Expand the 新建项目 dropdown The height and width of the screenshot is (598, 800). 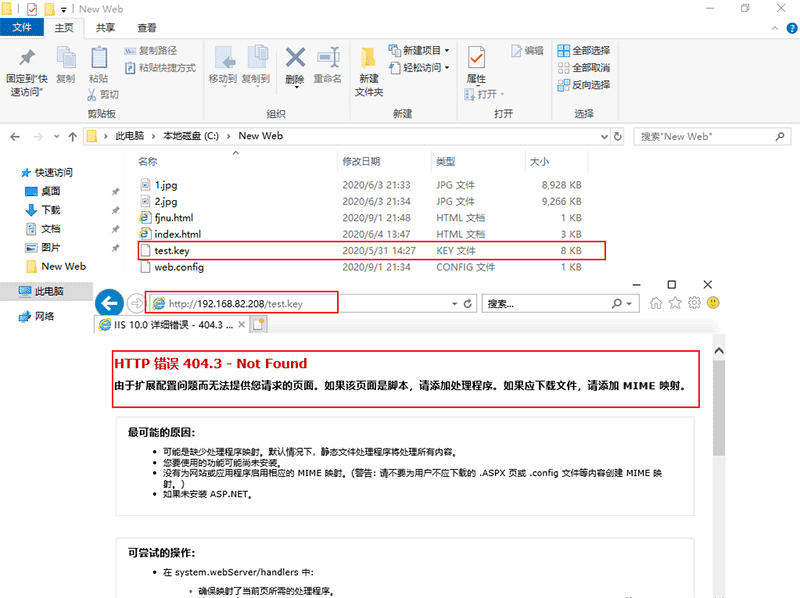coord(447,49)
